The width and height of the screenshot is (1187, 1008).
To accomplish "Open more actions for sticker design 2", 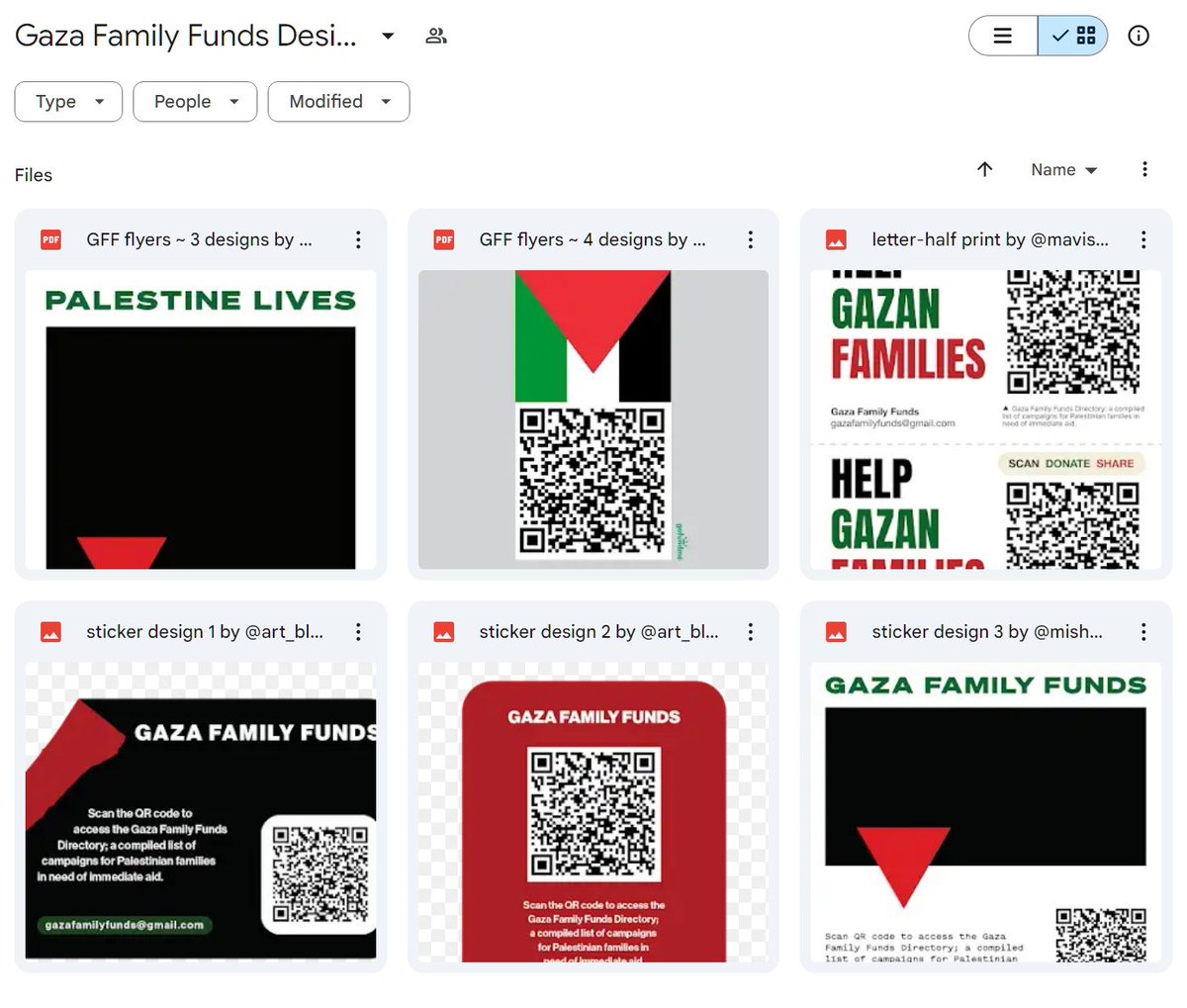I will [x=751, y=631].
